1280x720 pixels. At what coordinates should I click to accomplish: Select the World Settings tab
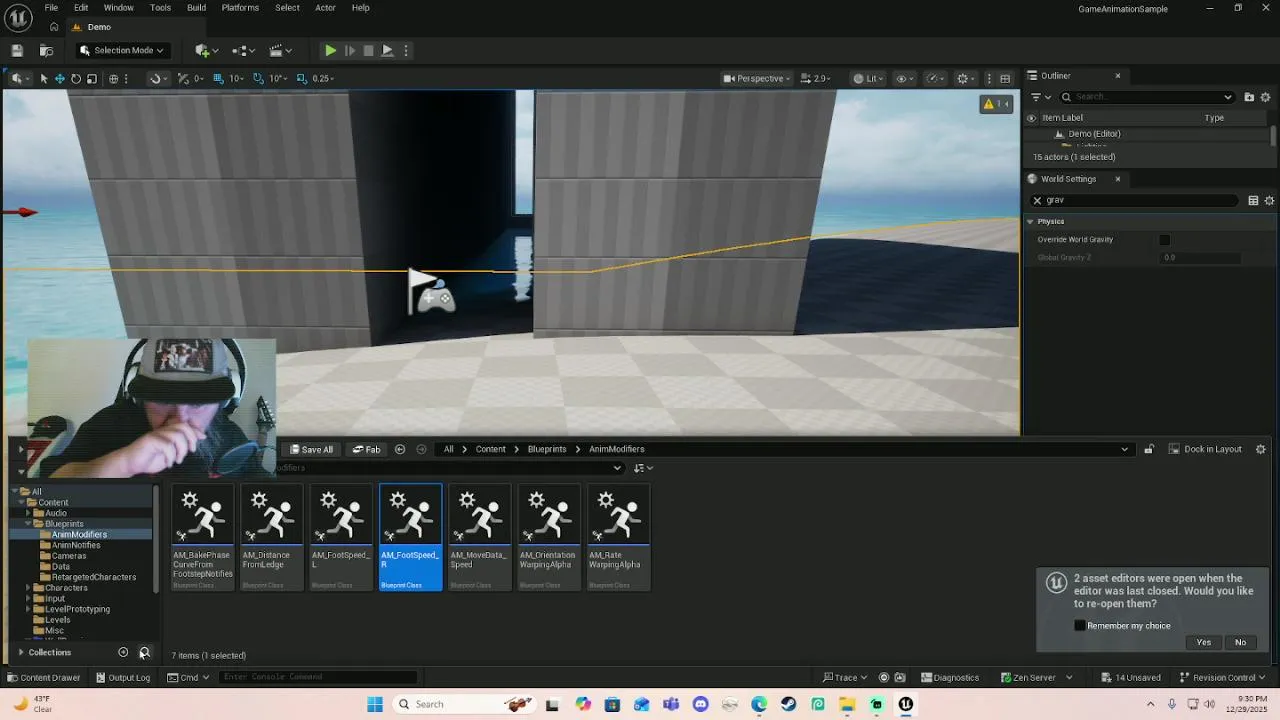1068,179
